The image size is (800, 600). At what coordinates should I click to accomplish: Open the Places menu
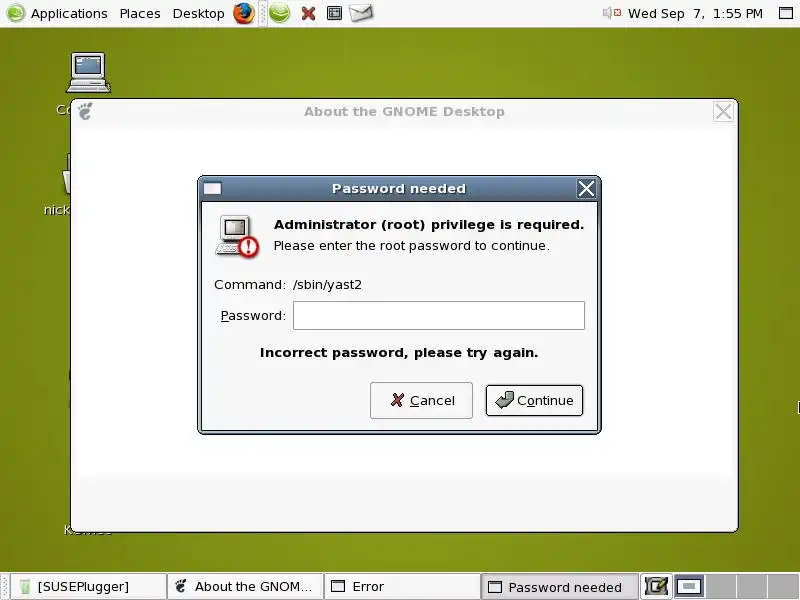pyautogui.click(x=140, y=13)
